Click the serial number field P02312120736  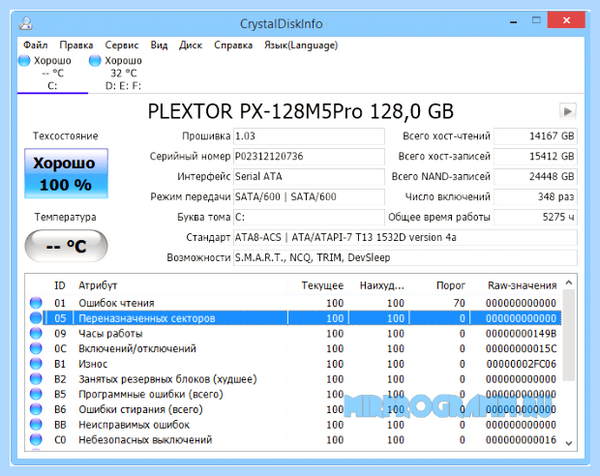308,156
